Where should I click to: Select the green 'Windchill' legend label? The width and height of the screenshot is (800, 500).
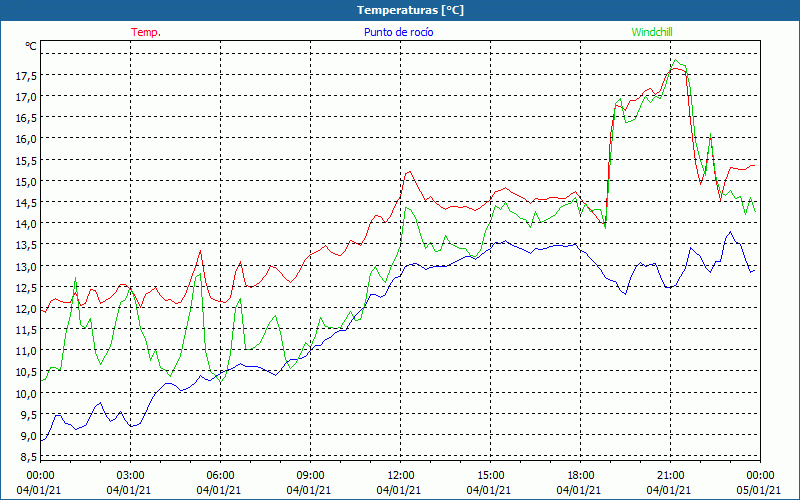coord(652,32)
